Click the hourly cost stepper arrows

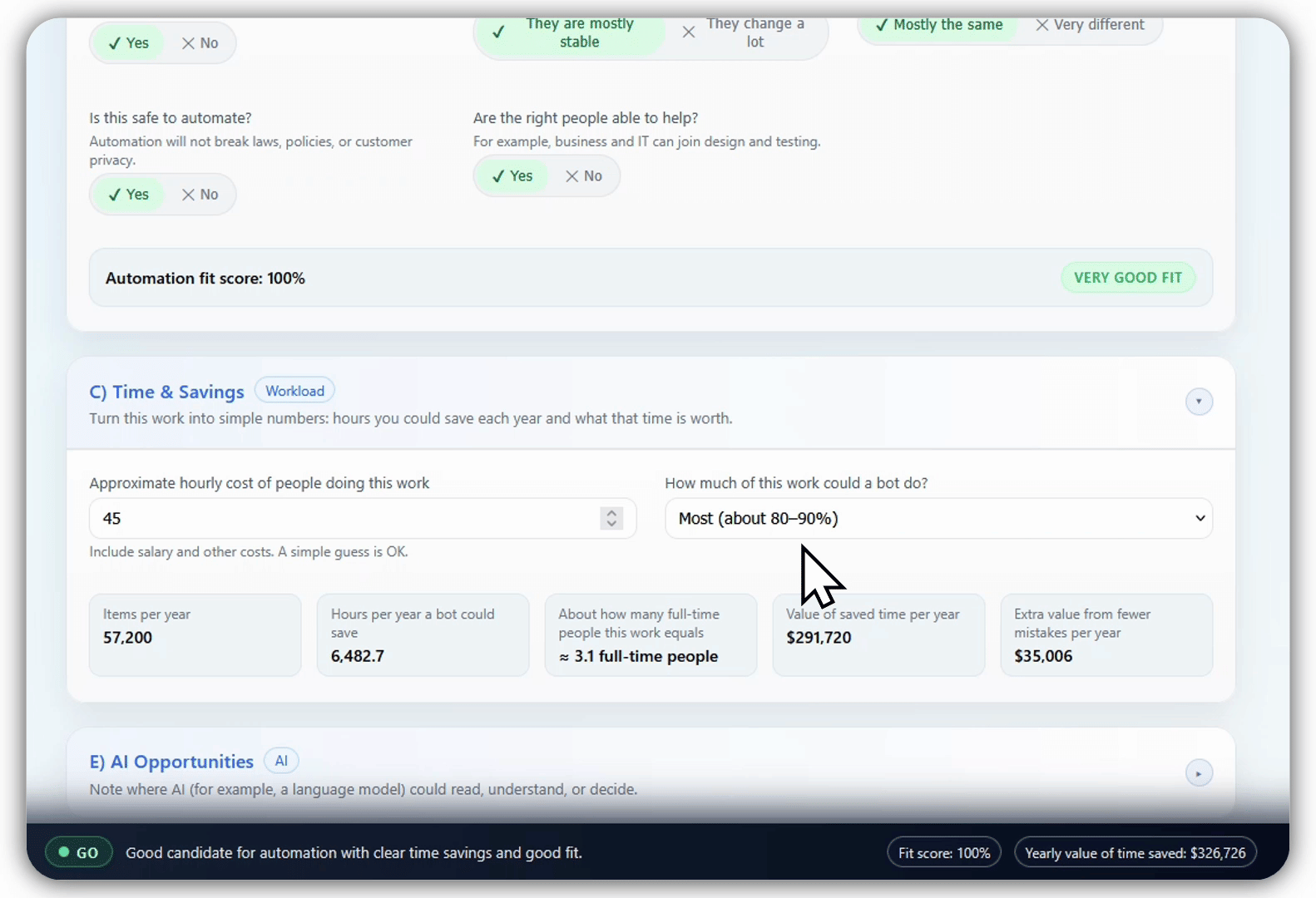[x=611, y=518]
